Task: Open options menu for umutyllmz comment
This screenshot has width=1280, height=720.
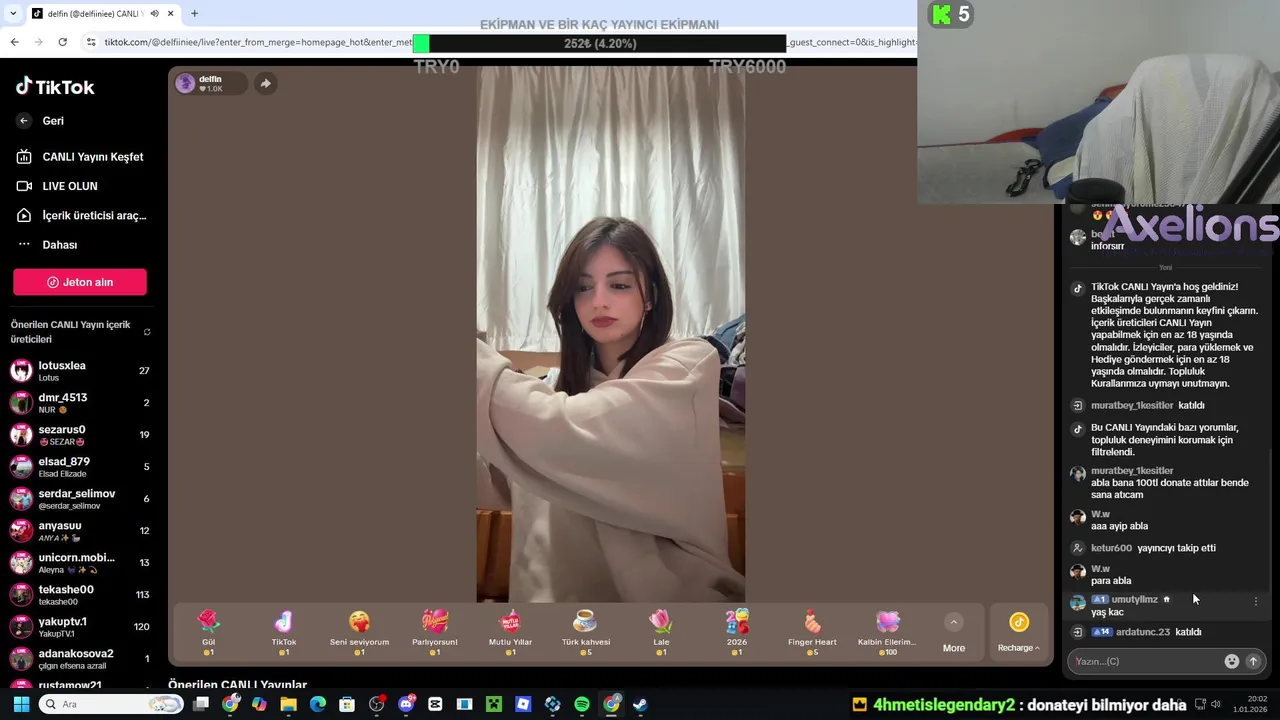Action: click(x=1256, y=601)
